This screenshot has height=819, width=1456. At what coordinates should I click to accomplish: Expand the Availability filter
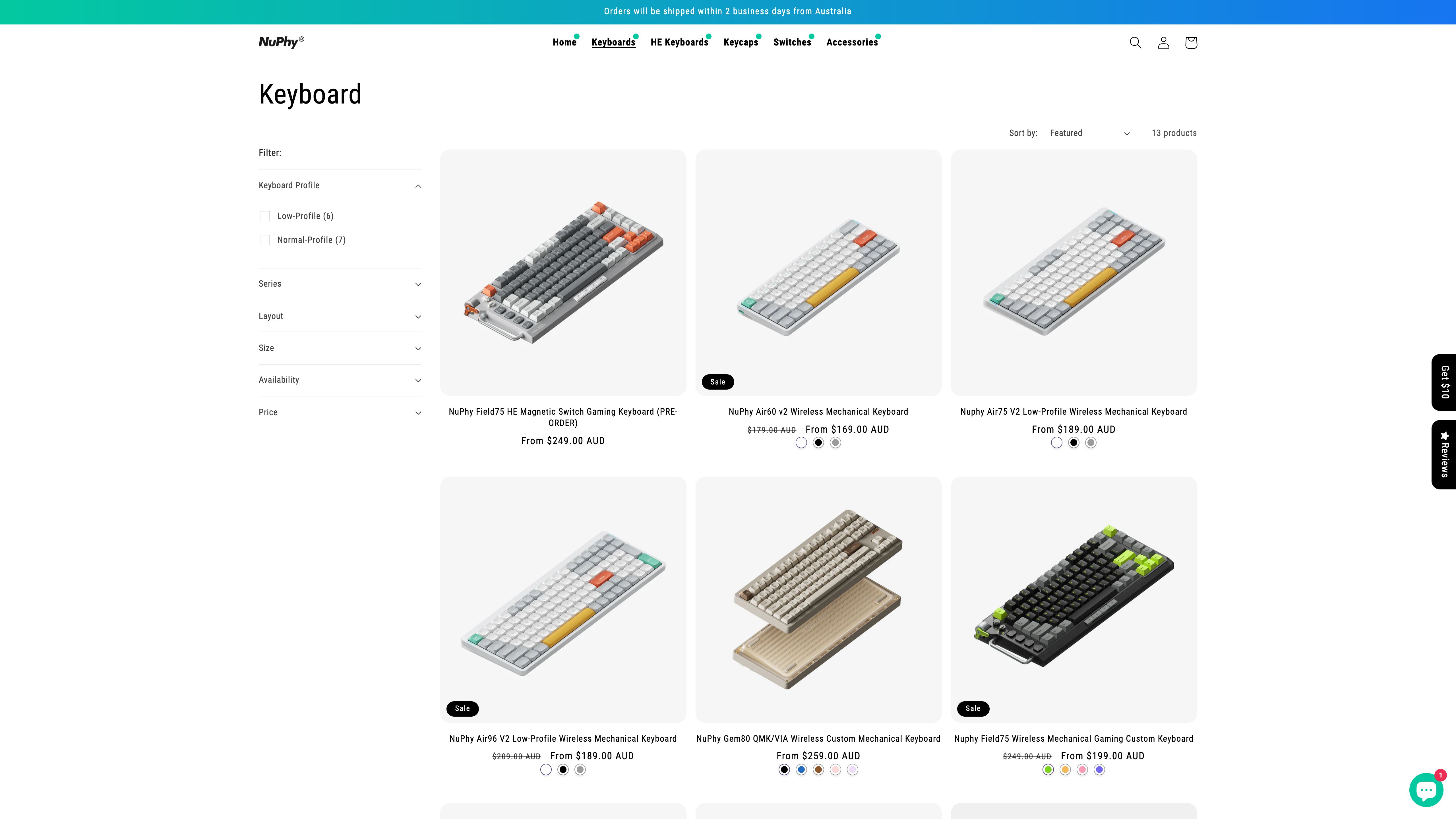[x=340, y=380]
